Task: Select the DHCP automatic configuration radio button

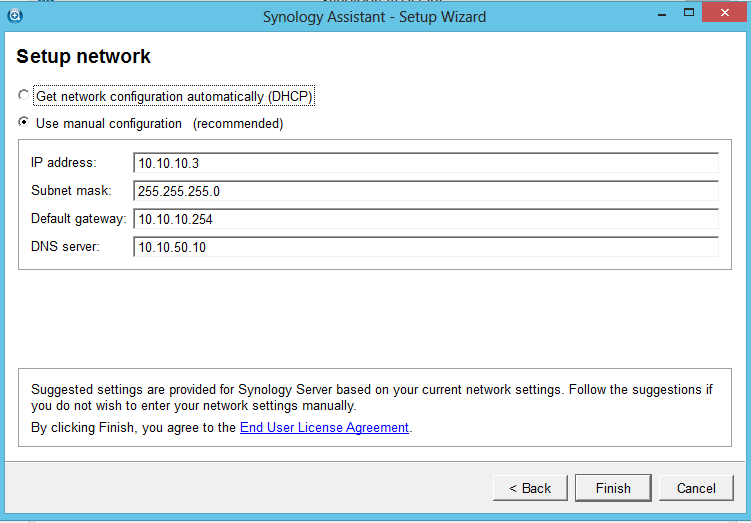Action: 24,96
